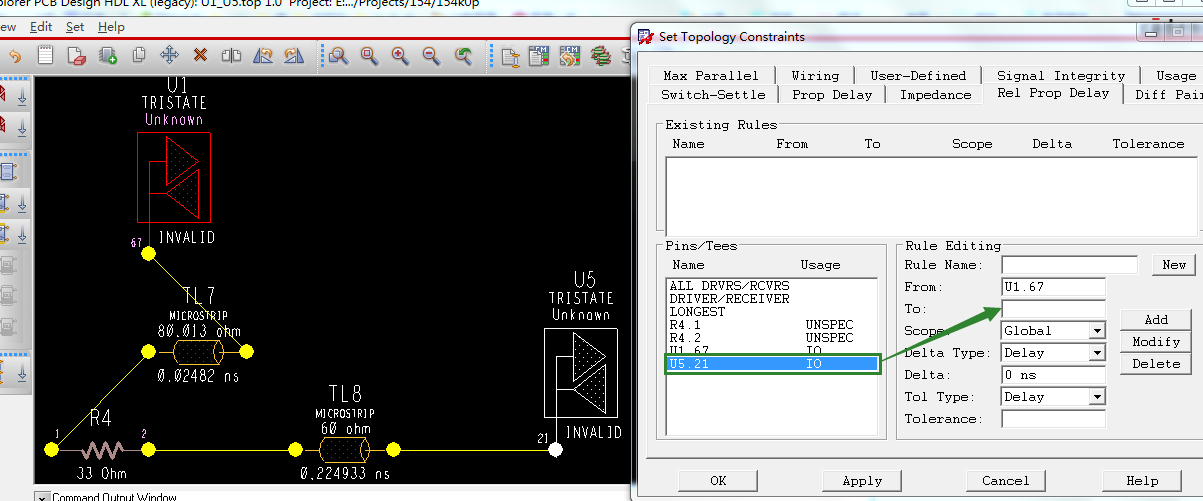1203x501 pixels.
Task: Click the OK button
Action: click(x=718, y=480)
